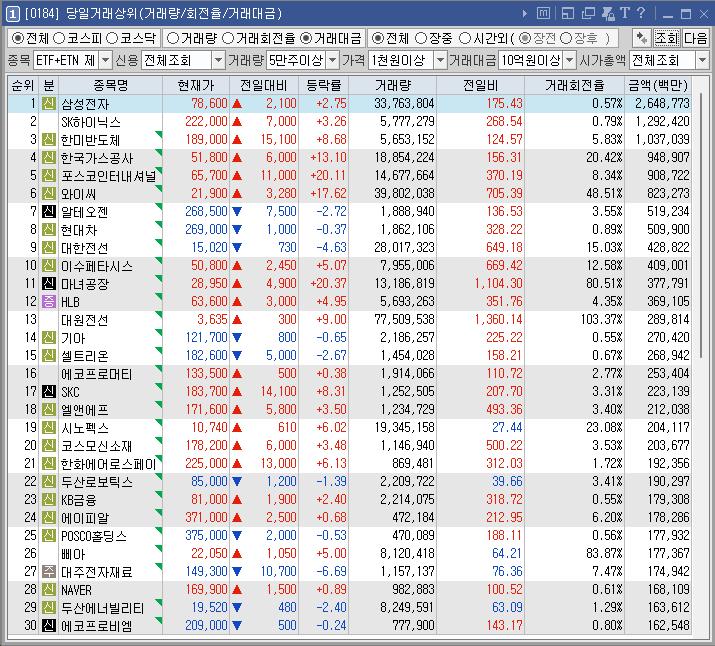The height and width of the screenshot is (646, 715).
Task: Sort by the 등락률 column header
Action: (324, 85)
